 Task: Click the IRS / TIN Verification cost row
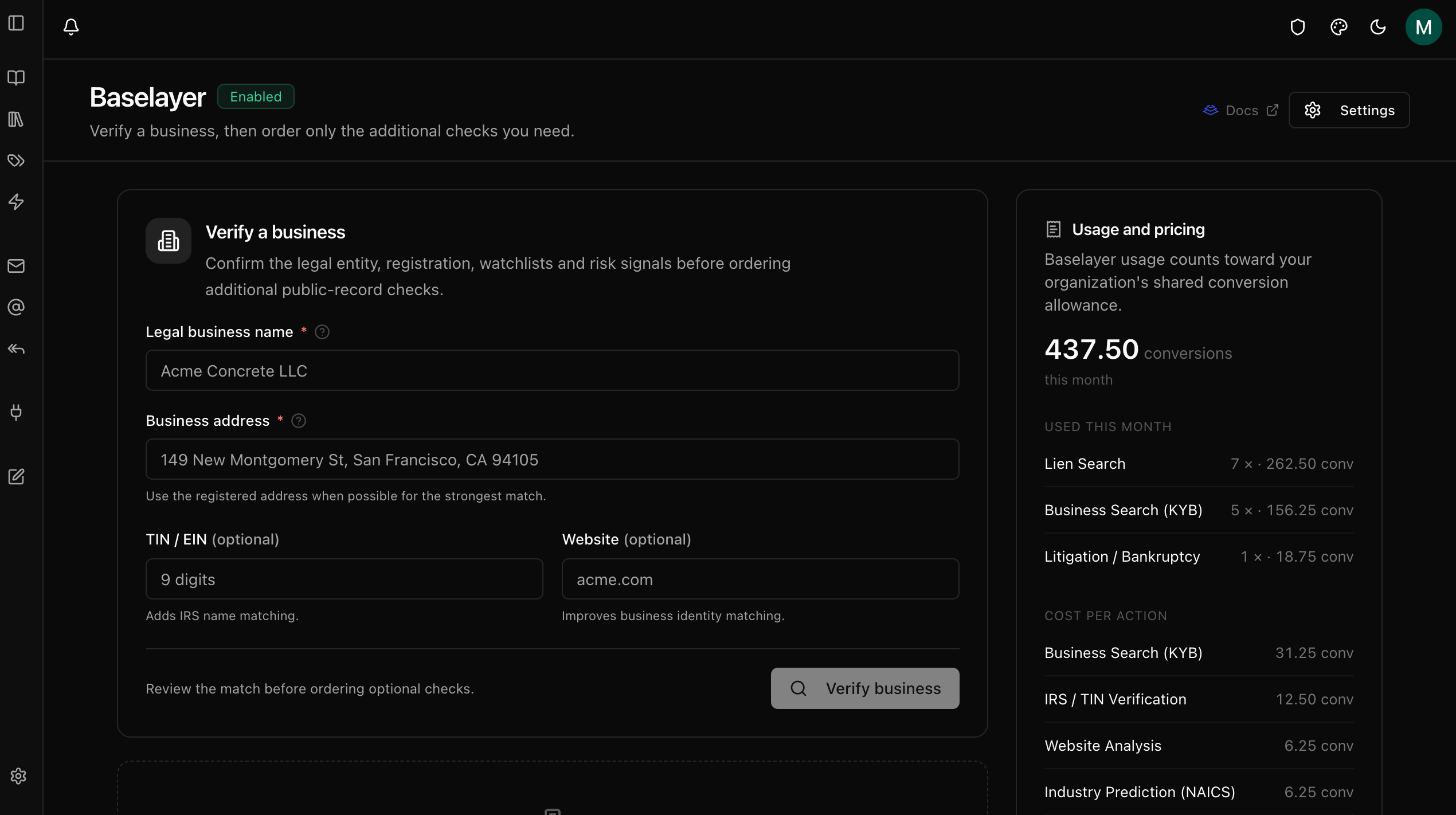[1199, 699]
